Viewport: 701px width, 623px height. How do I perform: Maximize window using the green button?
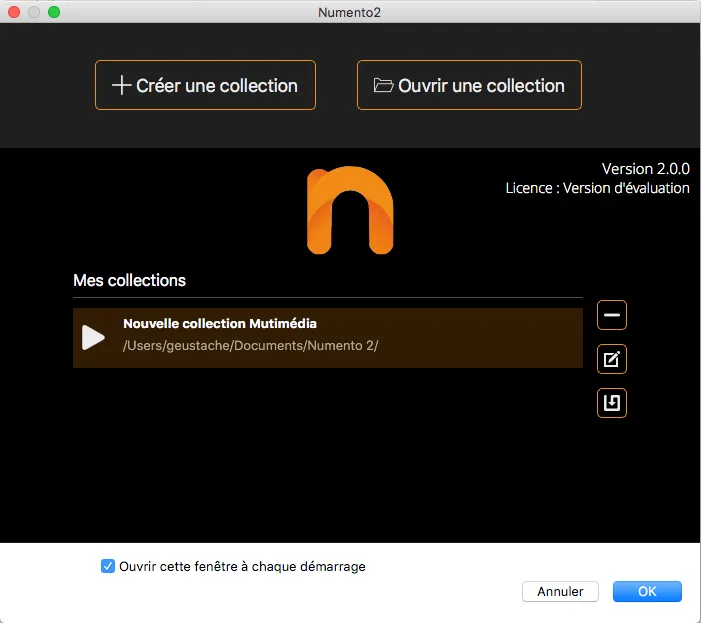[x=54, y=12]
